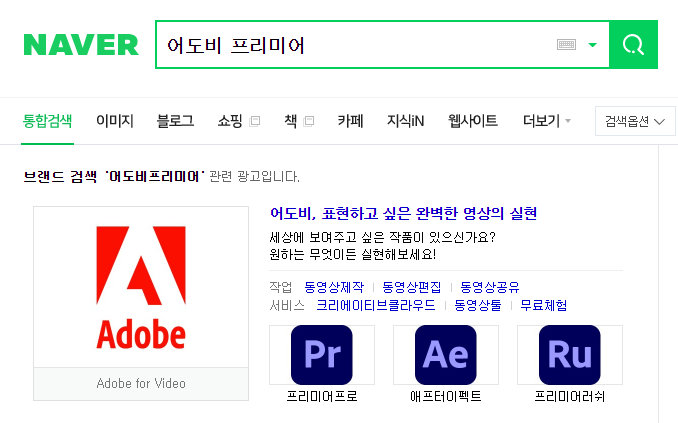This screenshot has width=678, height=423.
Task: Open the 검색옵션 dropdown
Action: point(635,121)
